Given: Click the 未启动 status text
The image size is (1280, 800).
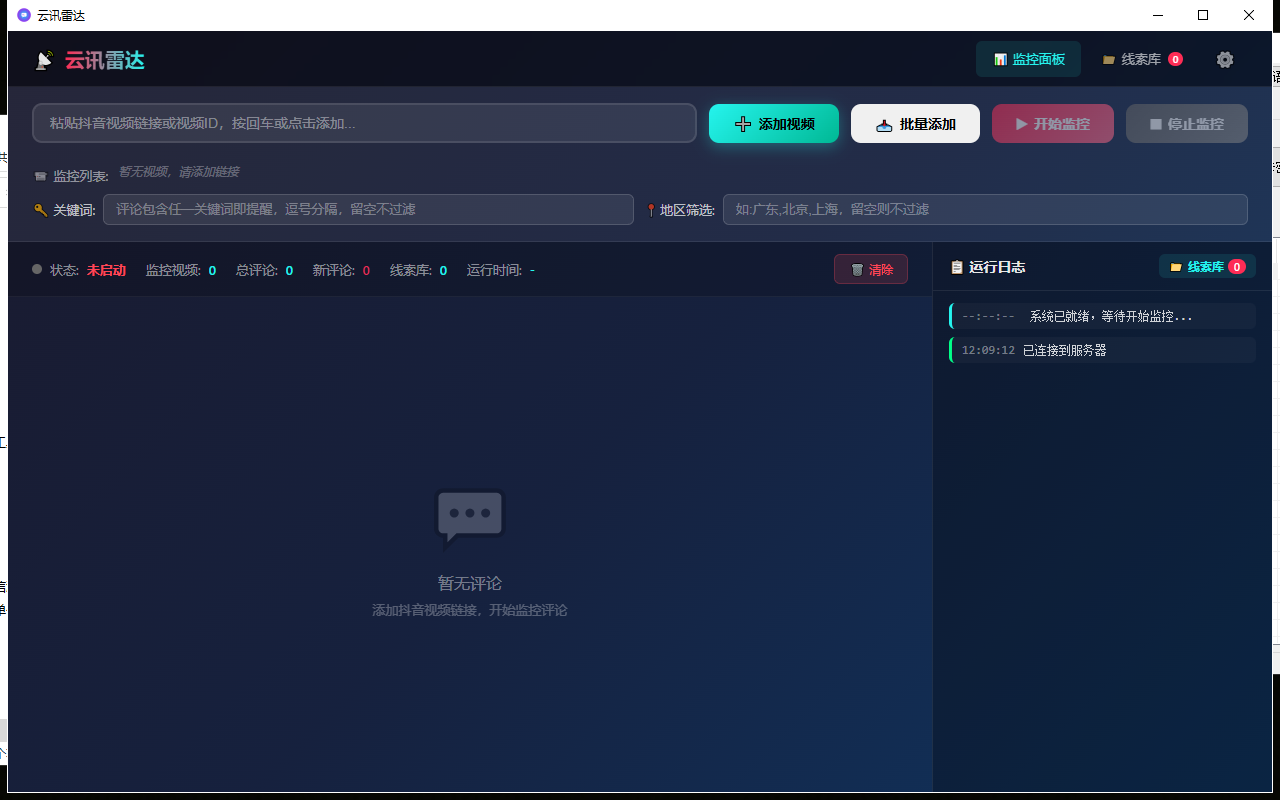Looking at the screenshot, I should (106, 270).
